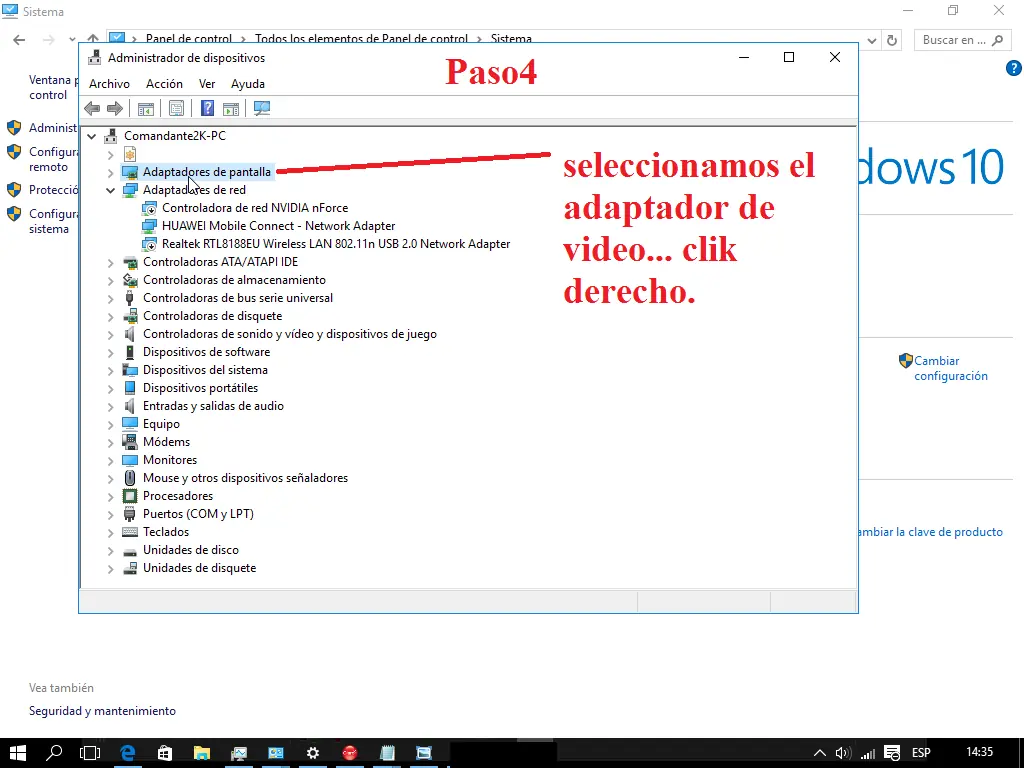Screen dimensions: 1024x768
Task: Expand Controladoras ATA/ATAPI IDE chevron
Action: point(110,263)
